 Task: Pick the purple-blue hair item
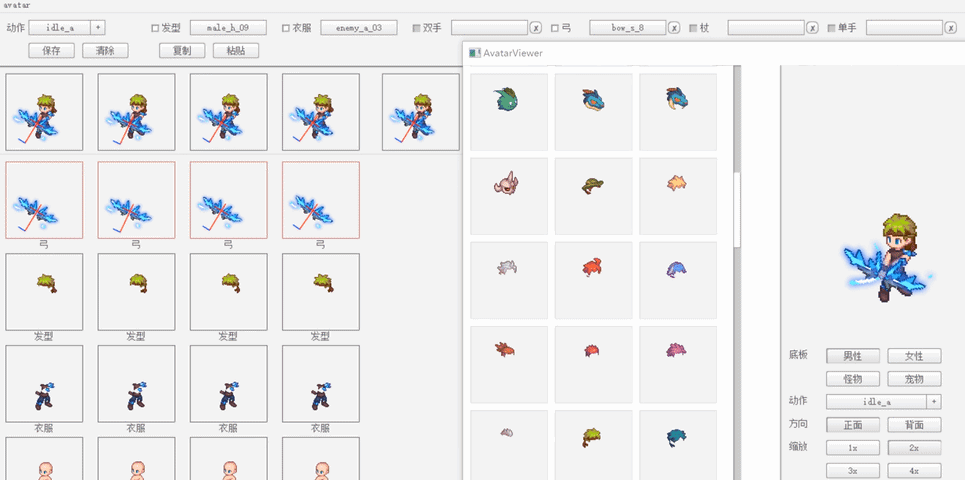[x=678, y=281]
